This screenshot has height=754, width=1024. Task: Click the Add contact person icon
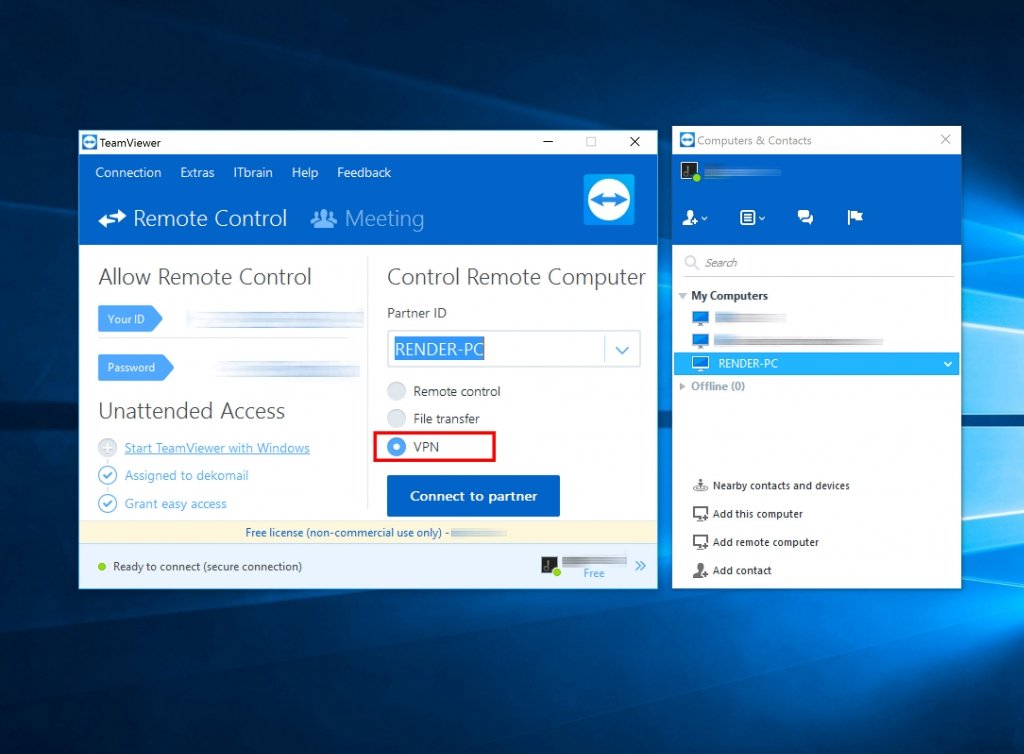pos(700,571)
